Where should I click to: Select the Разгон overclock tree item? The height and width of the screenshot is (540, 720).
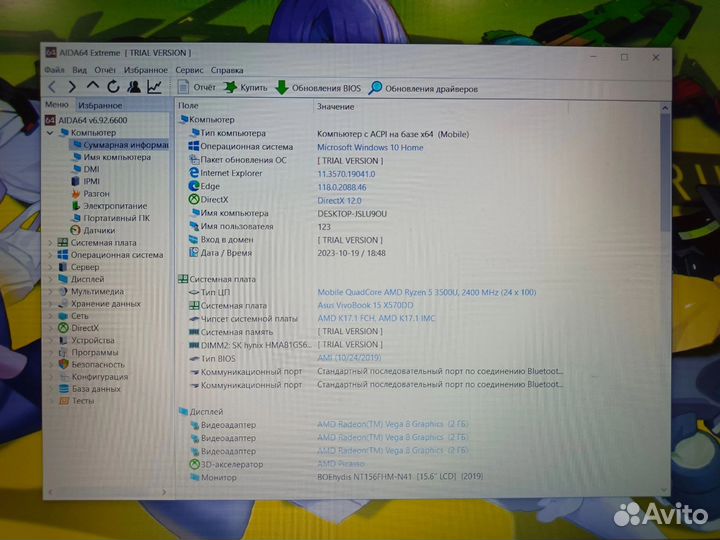(x=90, y=194)
